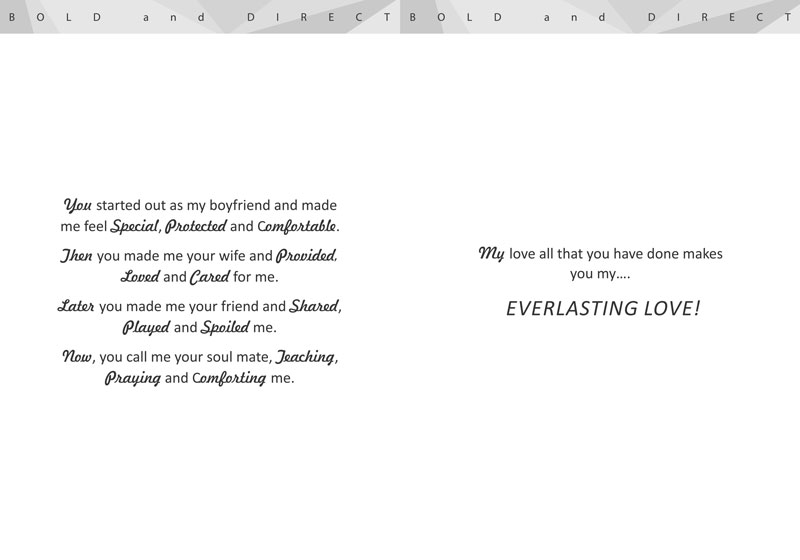The height and width of the screenshot is (560, 800).
Task: Click the heading 'EVERLASTING LOVE!'
Action: pyautogui.click(x=603, y=309)
